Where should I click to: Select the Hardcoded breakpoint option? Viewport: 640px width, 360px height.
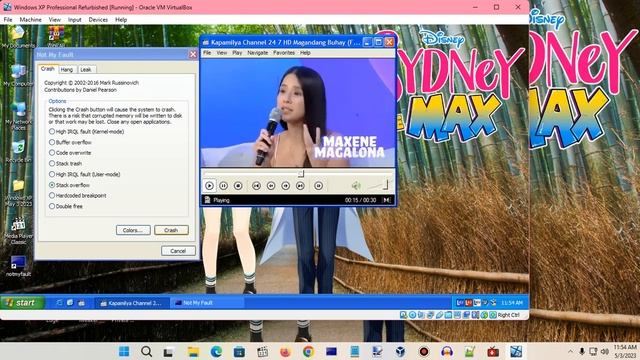(x=78, y=196)
